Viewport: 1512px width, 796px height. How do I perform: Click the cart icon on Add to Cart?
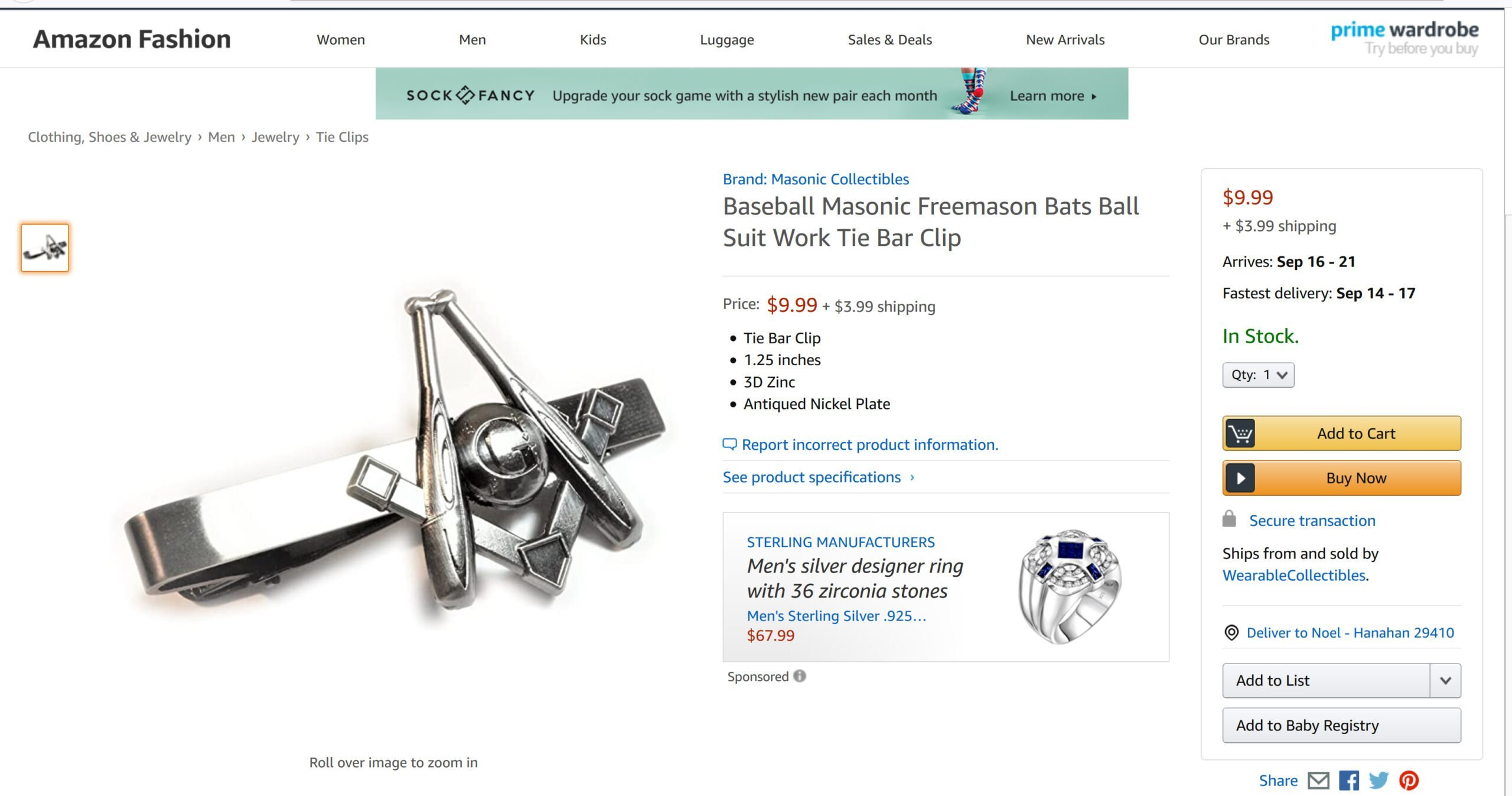point(1240,433)
